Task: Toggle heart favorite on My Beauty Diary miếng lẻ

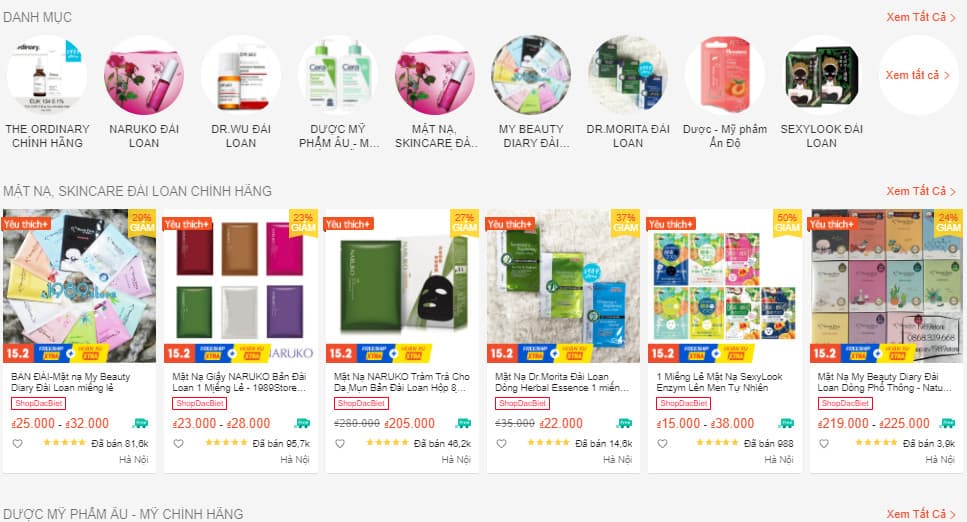Action: coord(17,443)
